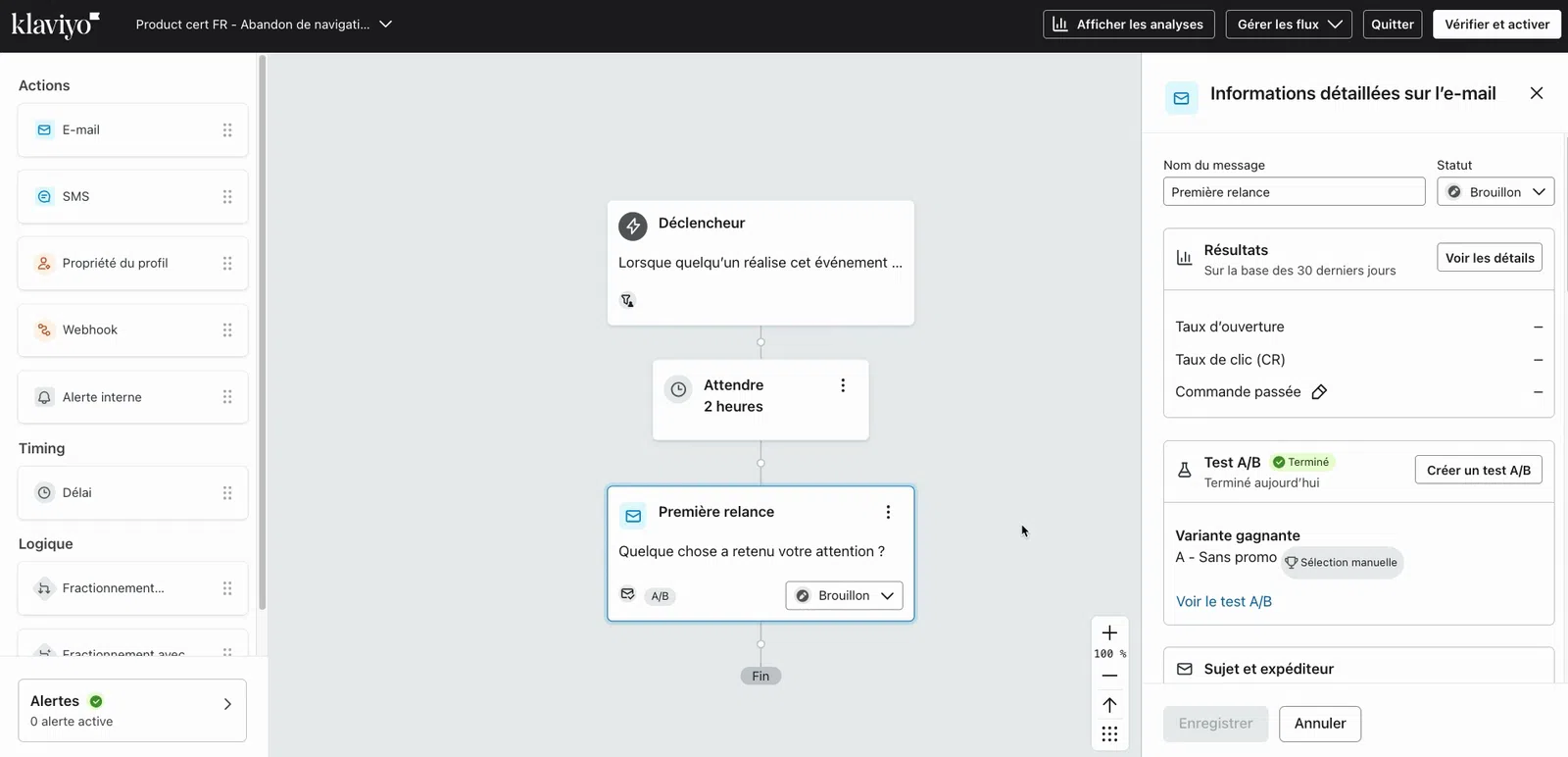
Task: Click the Quitter button
Action: tap(1393, 25)
